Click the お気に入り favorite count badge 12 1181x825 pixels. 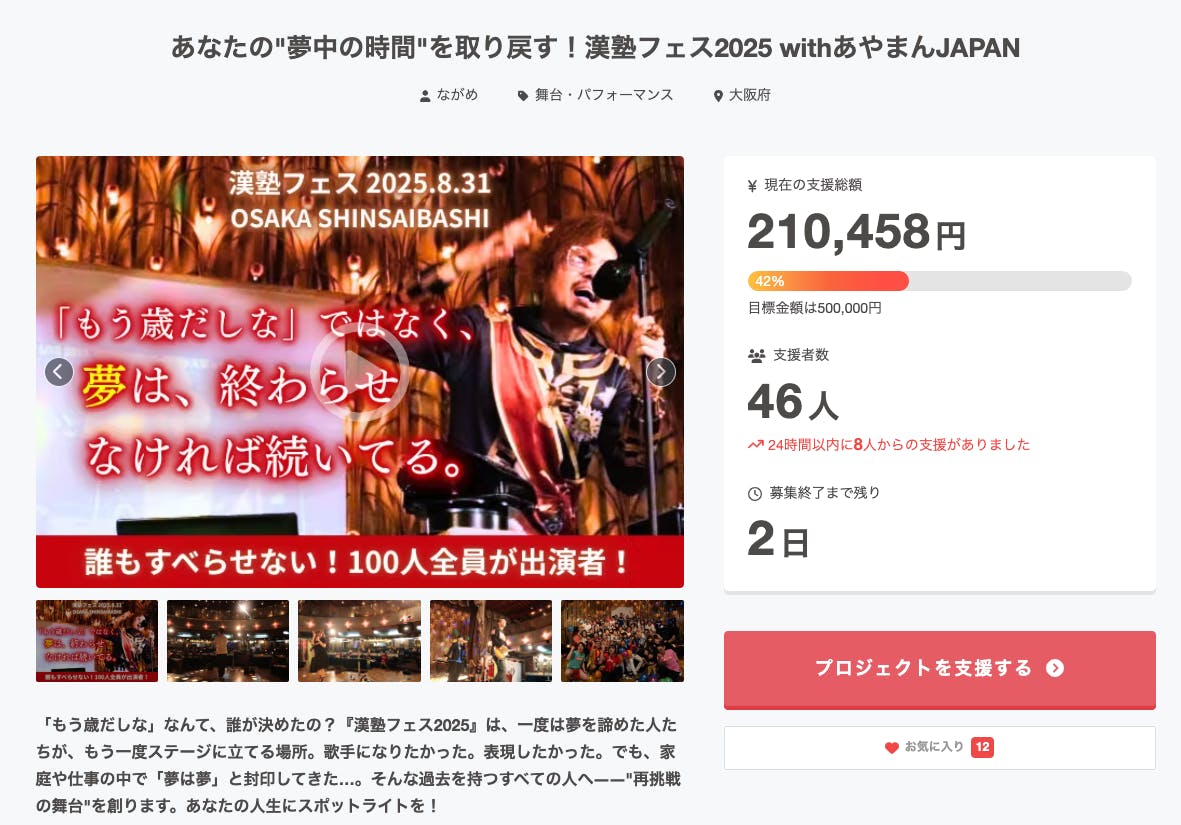[982, 747]
